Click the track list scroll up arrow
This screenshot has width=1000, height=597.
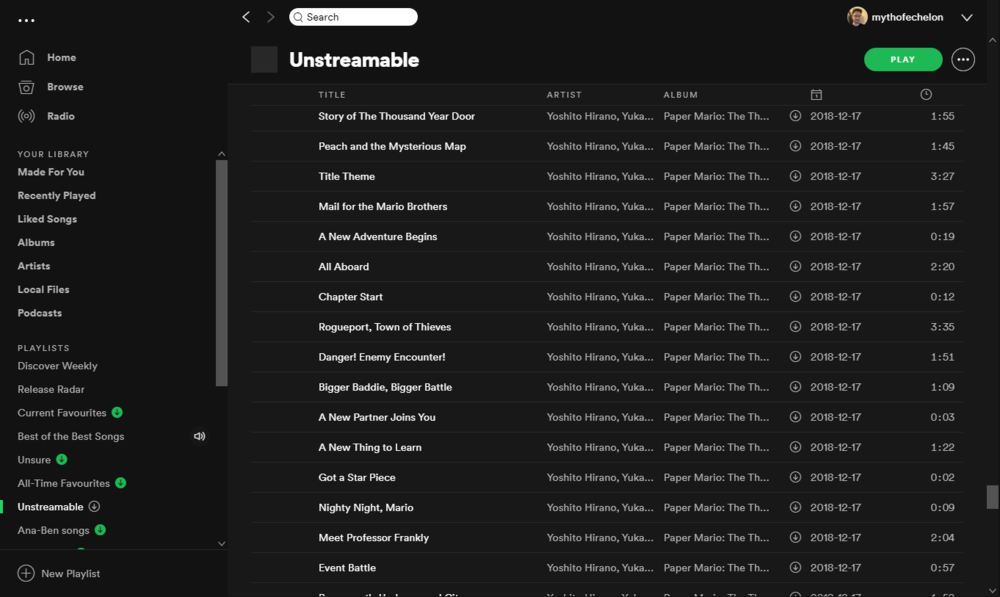click(x=992, y=40)
